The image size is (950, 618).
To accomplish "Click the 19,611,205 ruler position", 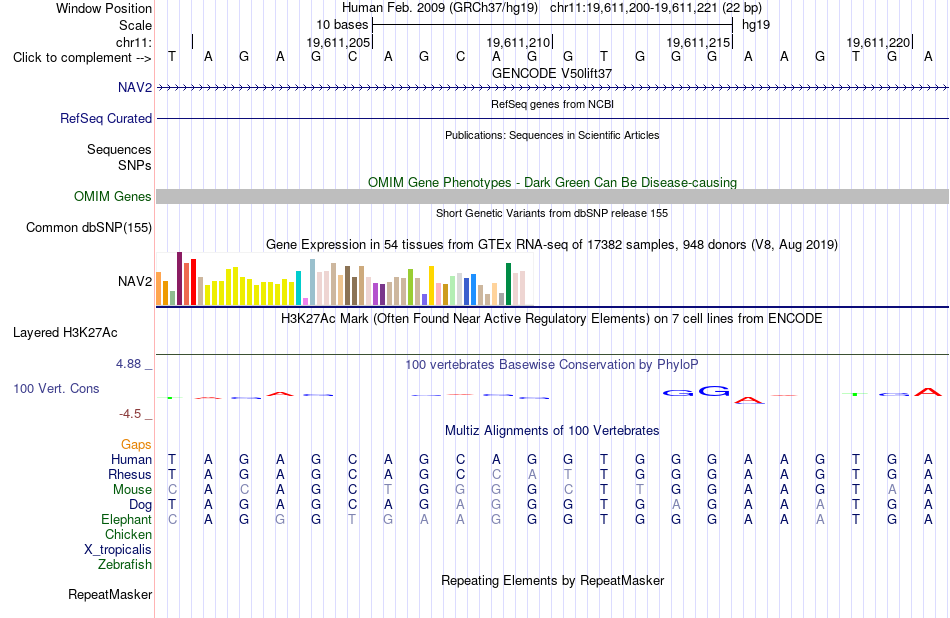I will (x=338, y=42).
